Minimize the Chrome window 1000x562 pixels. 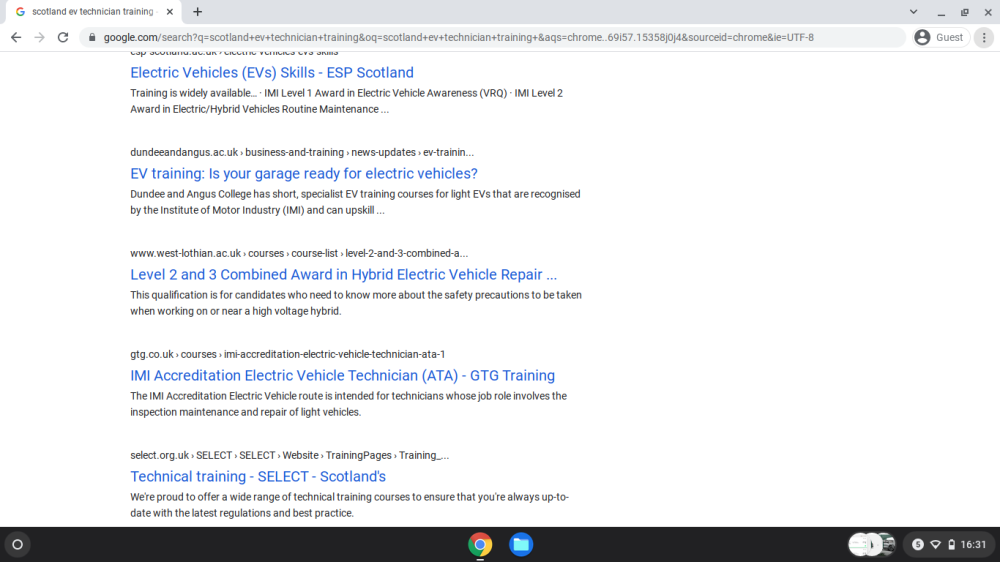click(941, 12)
